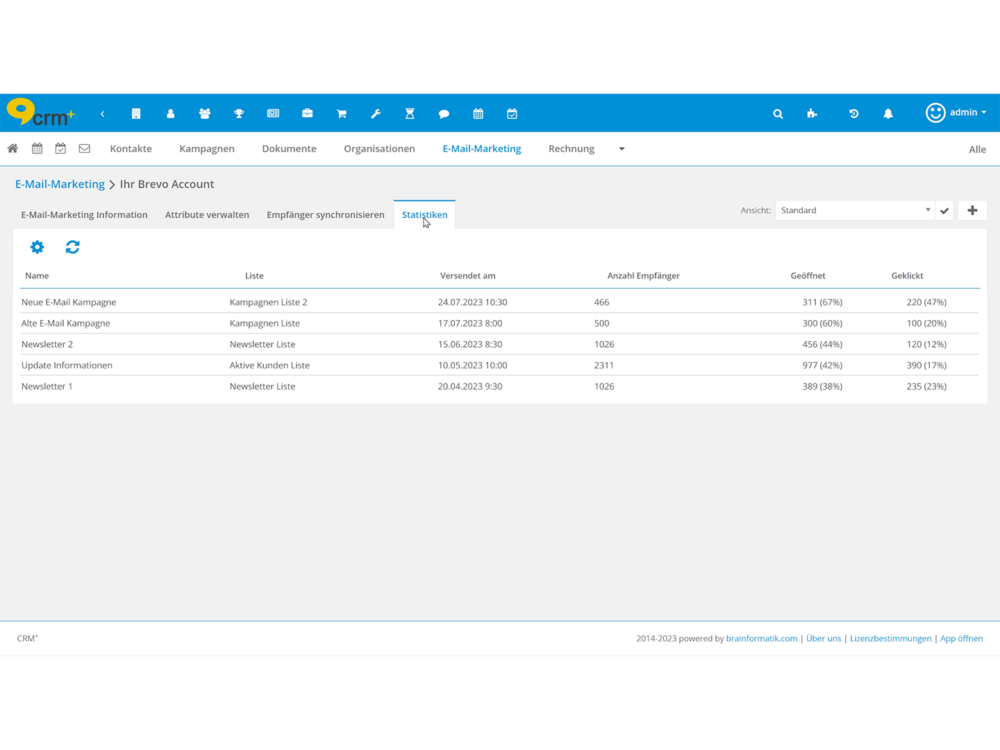Refresh statistics with the reload icon

(73, 247)
